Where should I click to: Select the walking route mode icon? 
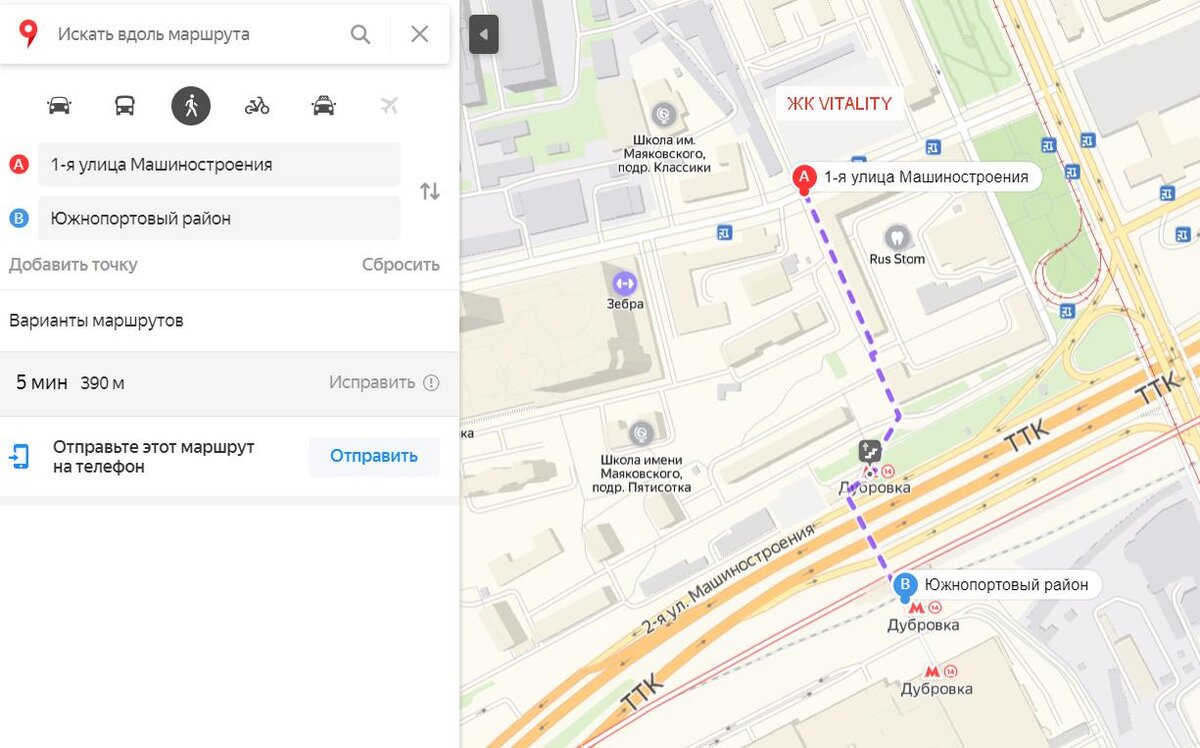click(191, 105)
